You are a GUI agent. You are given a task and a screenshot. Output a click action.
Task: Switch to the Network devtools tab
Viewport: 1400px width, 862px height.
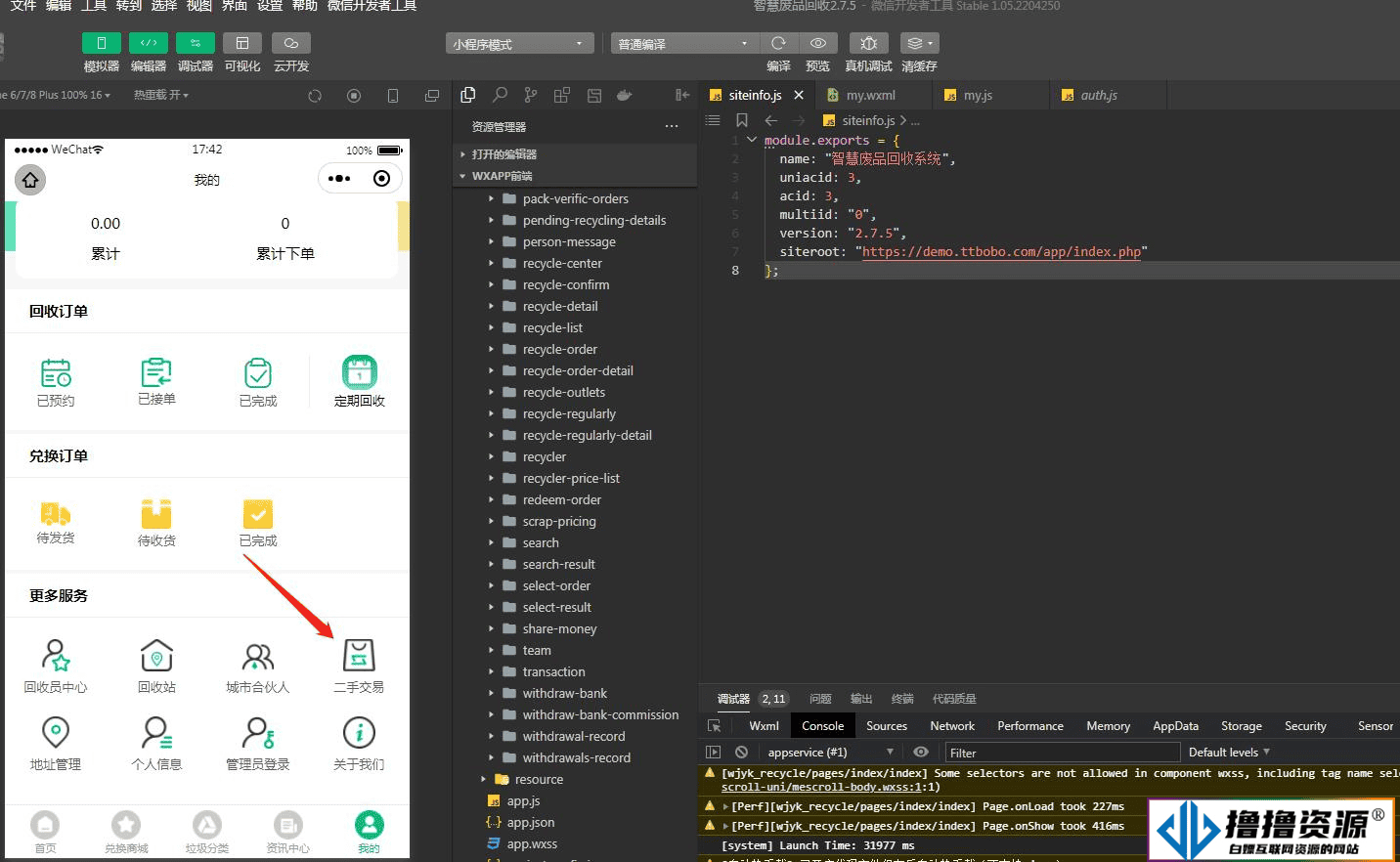click(952, 725)
